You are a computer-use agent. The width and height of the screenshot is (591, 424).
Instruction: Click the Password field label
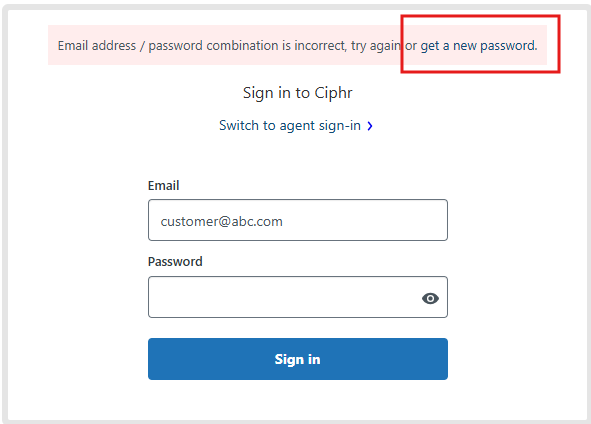tap(175, 262)
